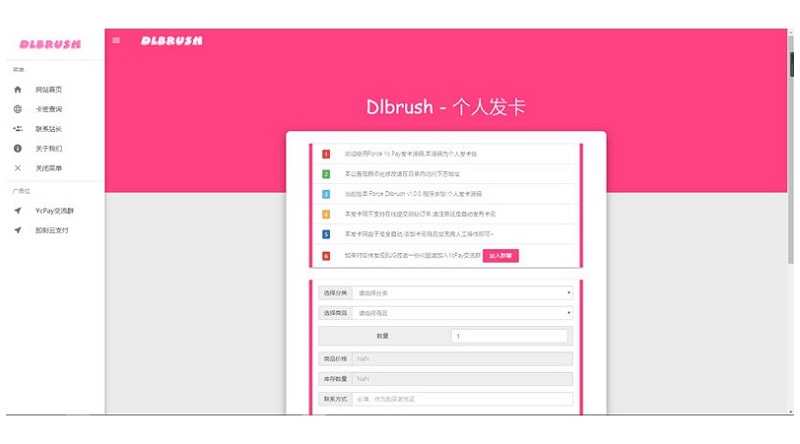This screenshot has width=800, height=444.
Task: Click the globe icon for 卡密查询
Action: coord(17,109)
